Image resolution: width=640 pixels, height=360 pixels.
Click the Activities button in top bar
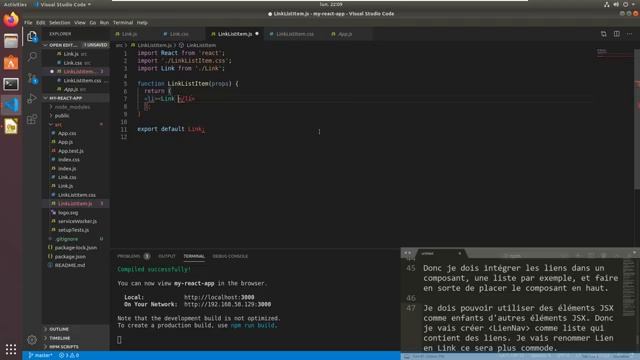[15, 4]
